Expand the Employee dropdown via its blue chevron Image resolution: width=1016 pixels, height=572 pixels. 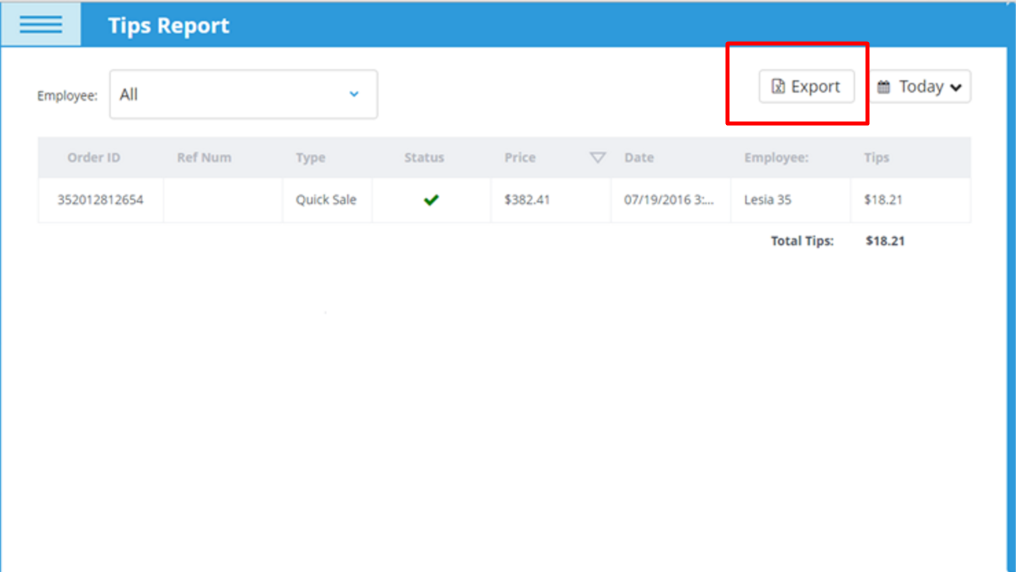click(x=354, y=94)
